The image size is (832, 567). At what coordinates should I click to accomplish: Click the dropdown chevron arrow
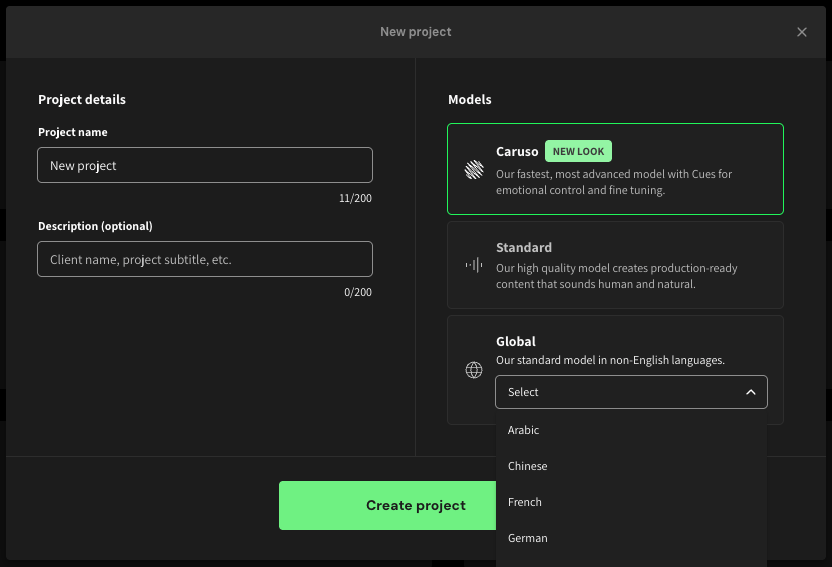[751, 392]
